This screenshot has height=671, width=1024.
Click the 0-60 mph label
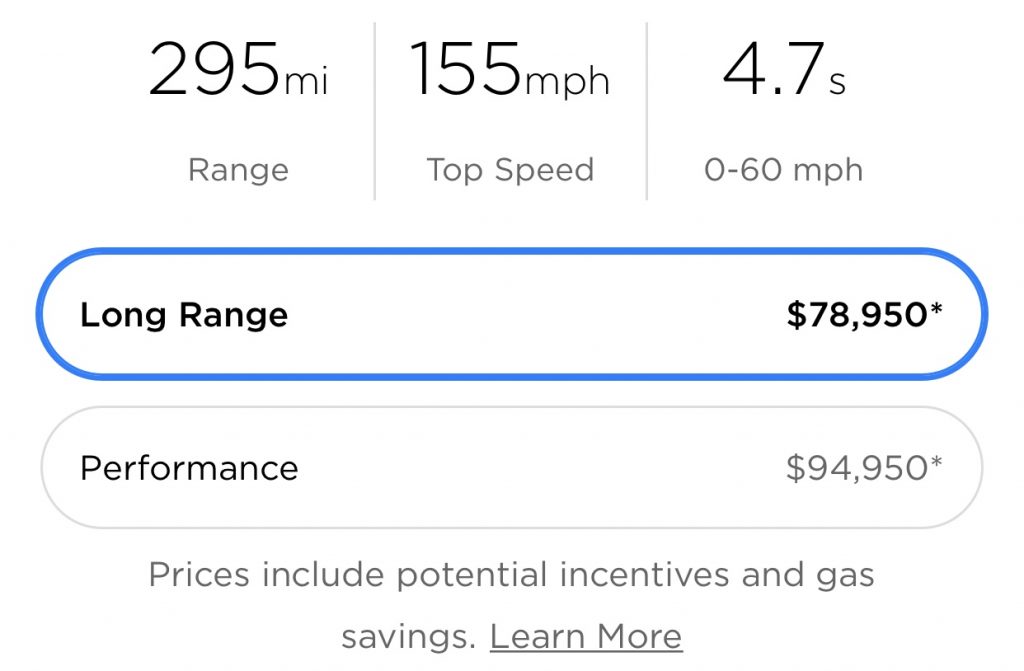[784, 170]
